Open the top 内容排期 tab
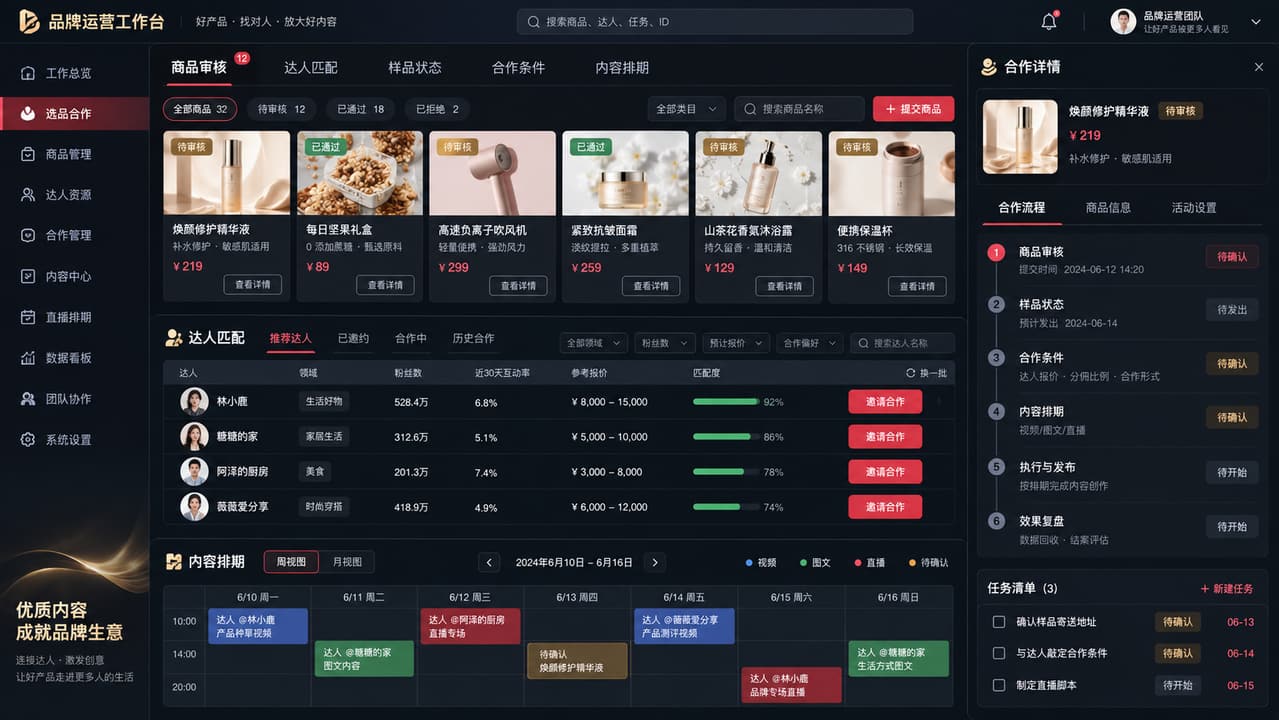 coord(622,68)
